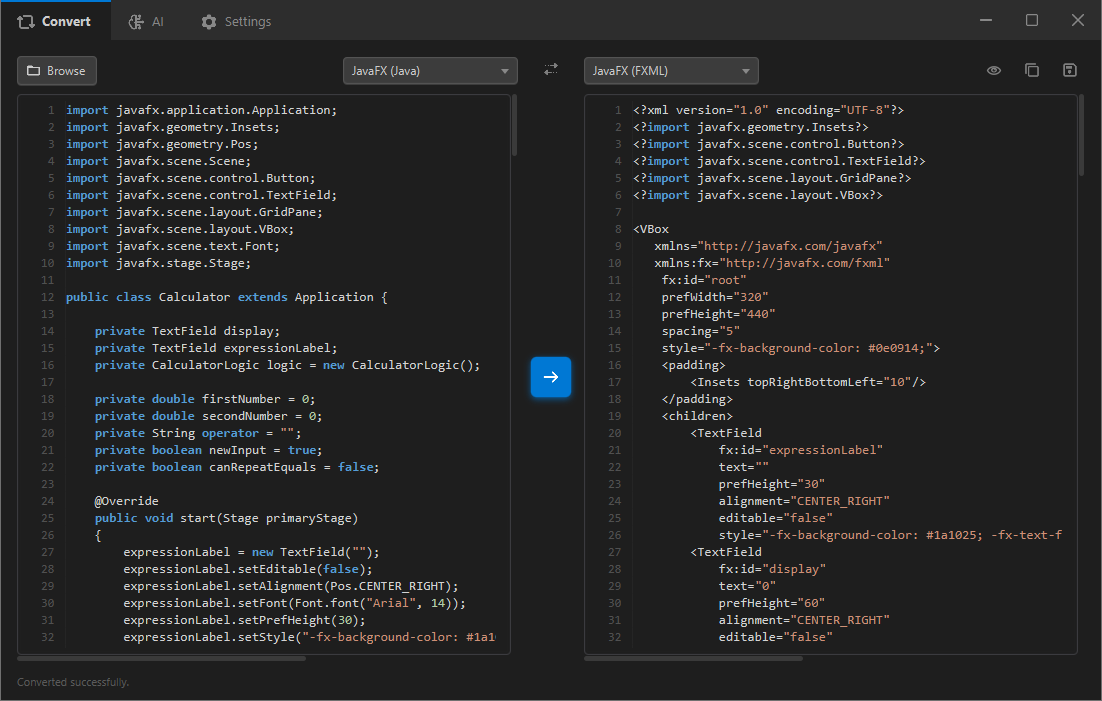Click the output editor vertical scrollbar

1081,136
